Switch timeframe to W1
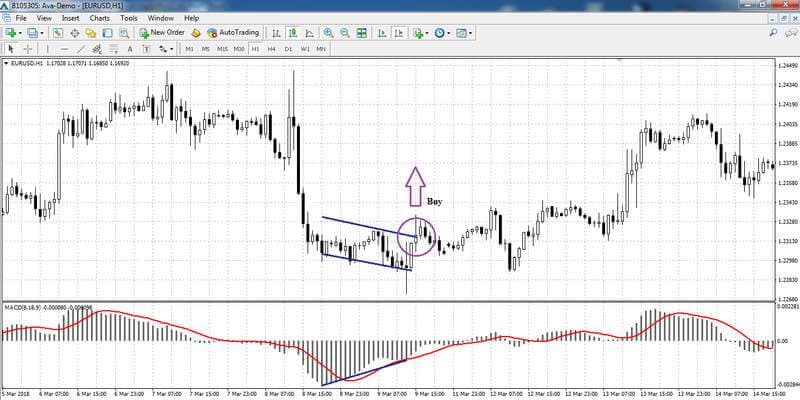Screen dimensions: 800x400 (x=305, y=49)
